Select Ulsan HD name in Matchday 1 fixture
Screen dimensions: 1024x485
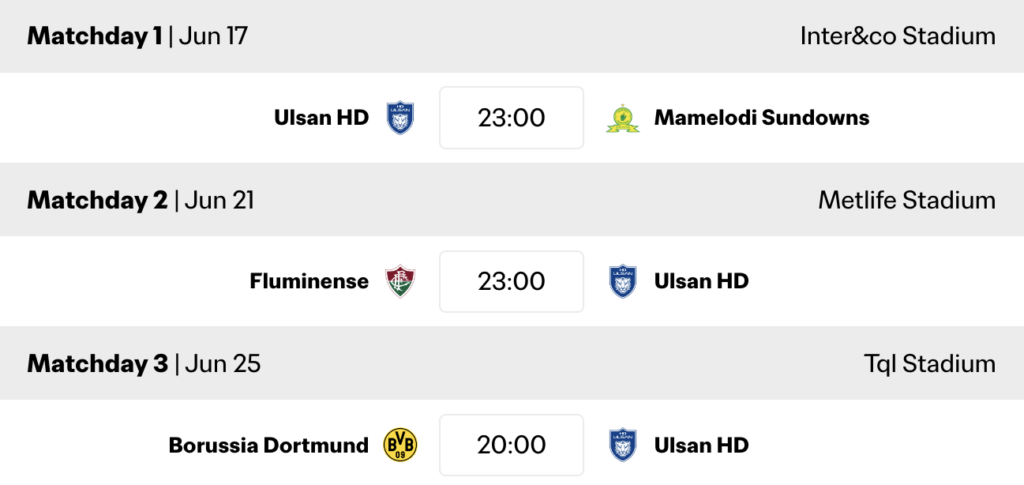click(x=321, y=118)
